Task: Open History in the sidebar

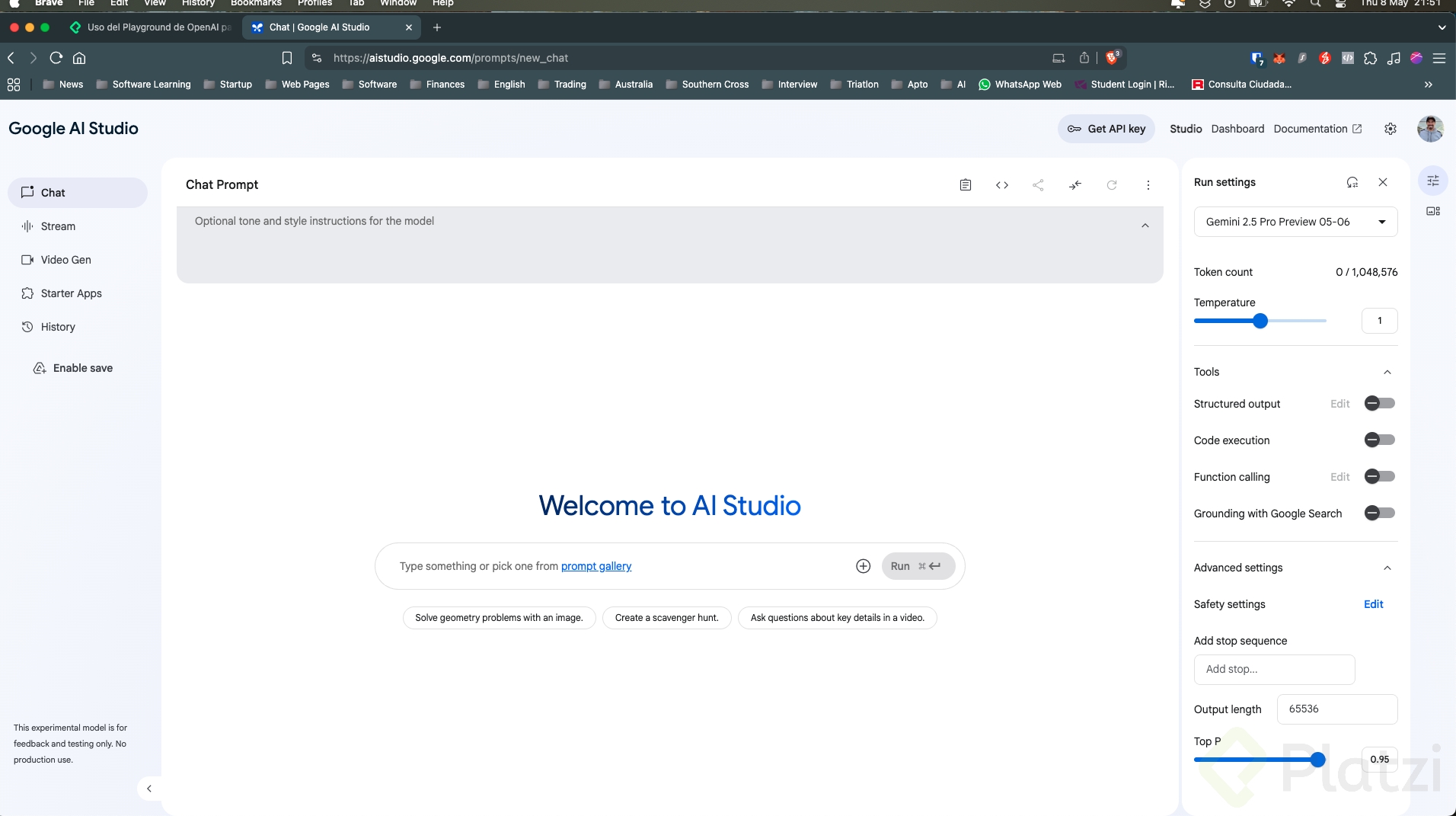Action: pos(78,327)
